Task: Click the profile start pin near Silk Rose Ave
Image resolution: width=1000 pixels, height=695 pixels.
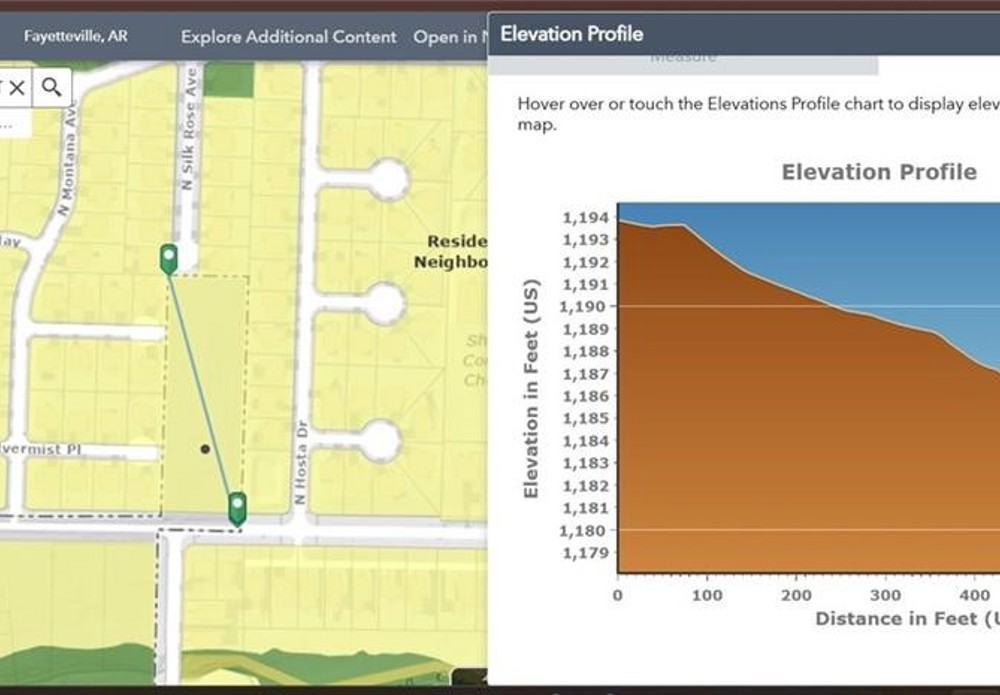Action: point(169,258)
